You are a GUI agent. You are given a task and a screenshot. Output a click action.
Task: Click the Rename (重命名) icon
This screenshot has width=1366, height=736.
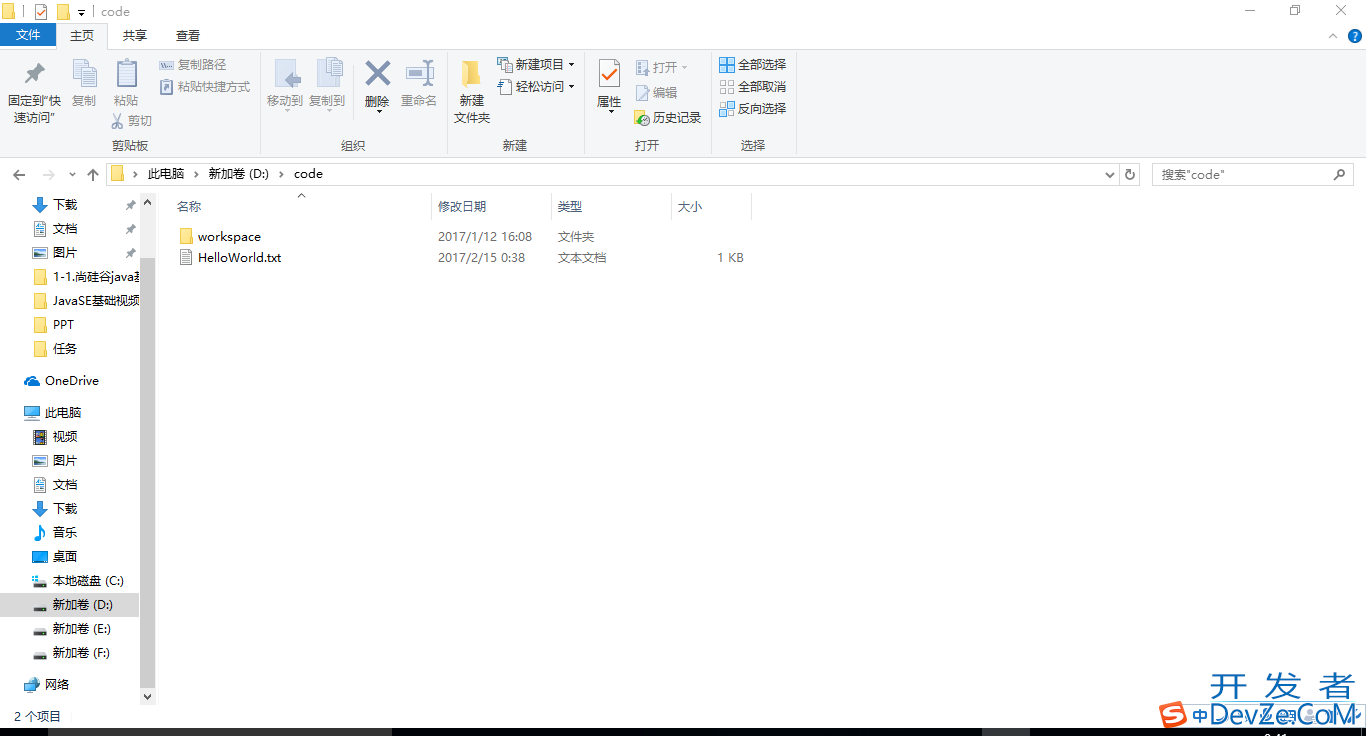pos(419,74)
